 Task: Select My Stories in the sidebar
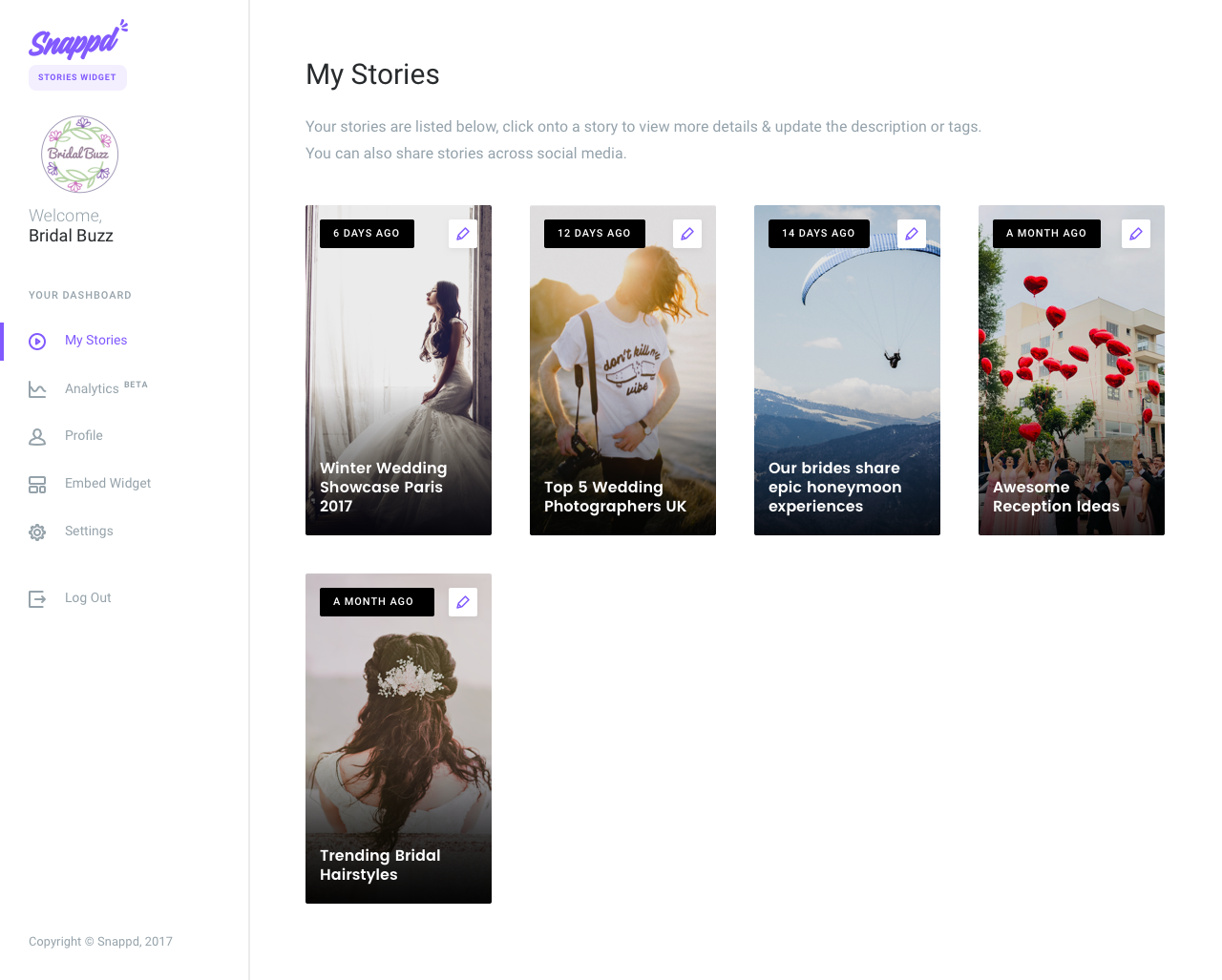tap(95, 340)
